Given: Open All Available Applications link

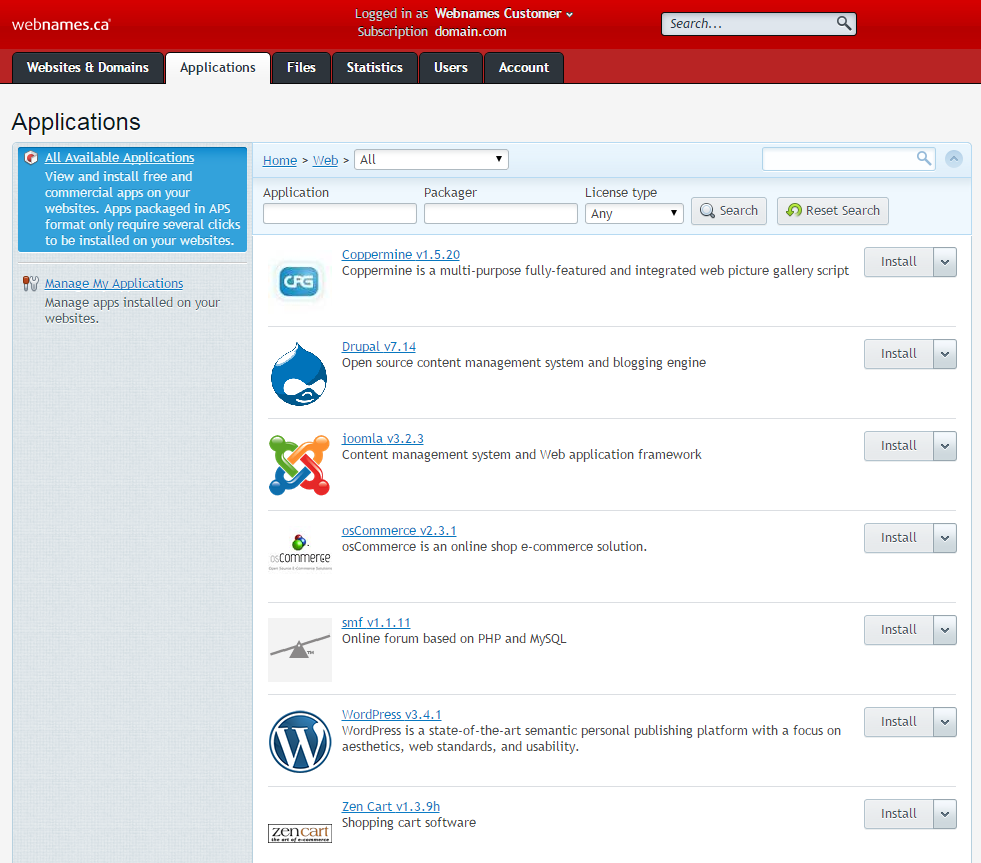Looking at the screenshot, I should click(x=119, y=158).
